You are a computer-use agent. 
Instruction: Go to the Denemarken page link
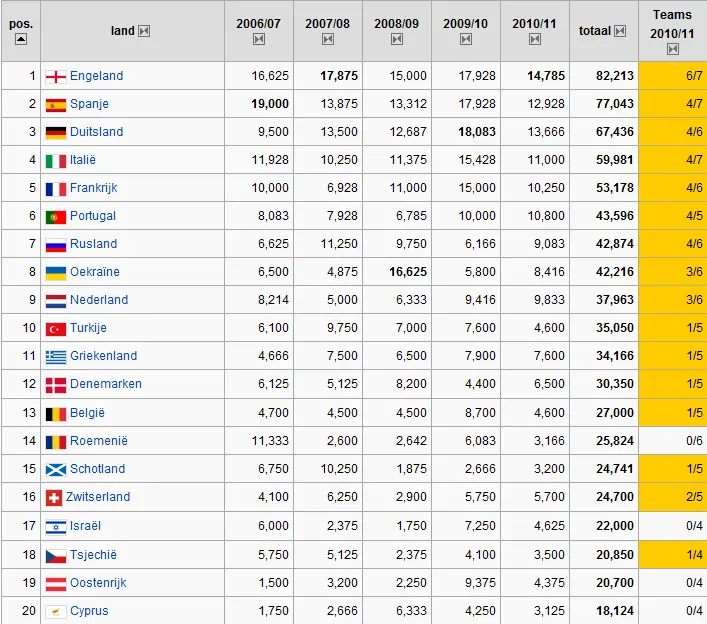pyautogui.click(x=106, y=383)
